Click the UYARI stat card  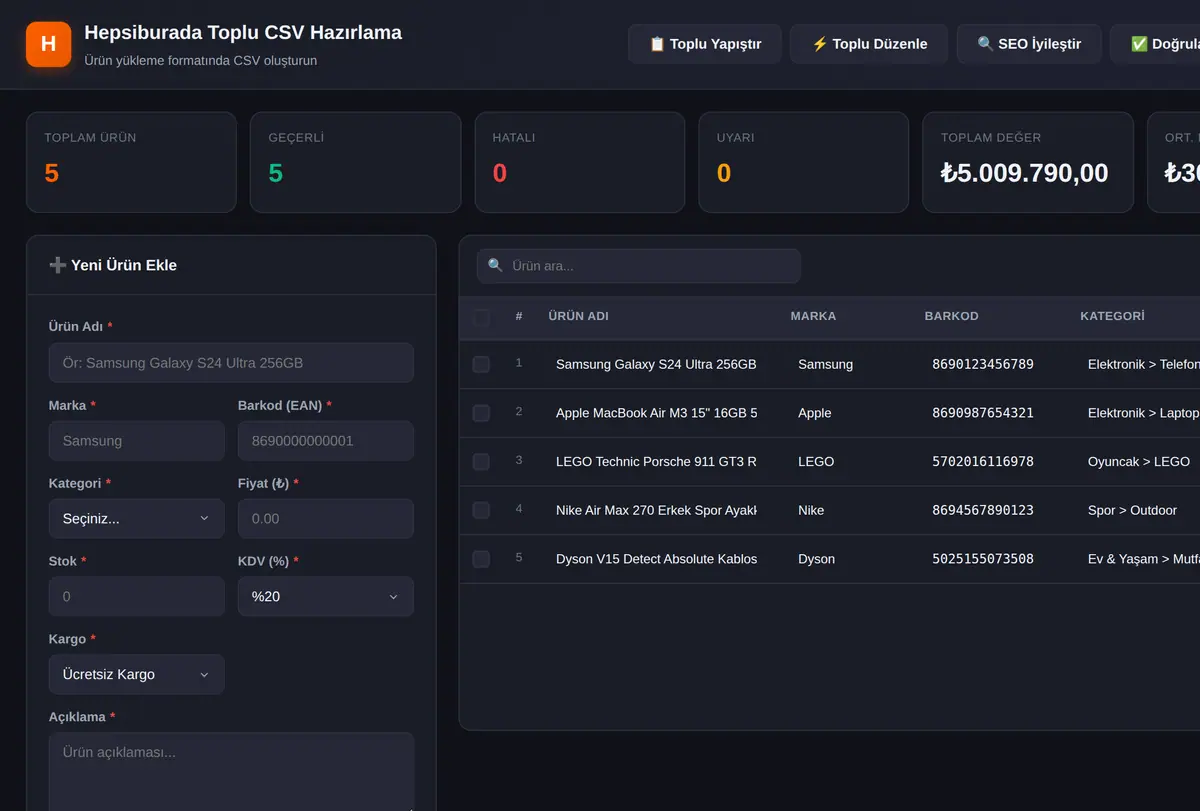tap(803, 162)
